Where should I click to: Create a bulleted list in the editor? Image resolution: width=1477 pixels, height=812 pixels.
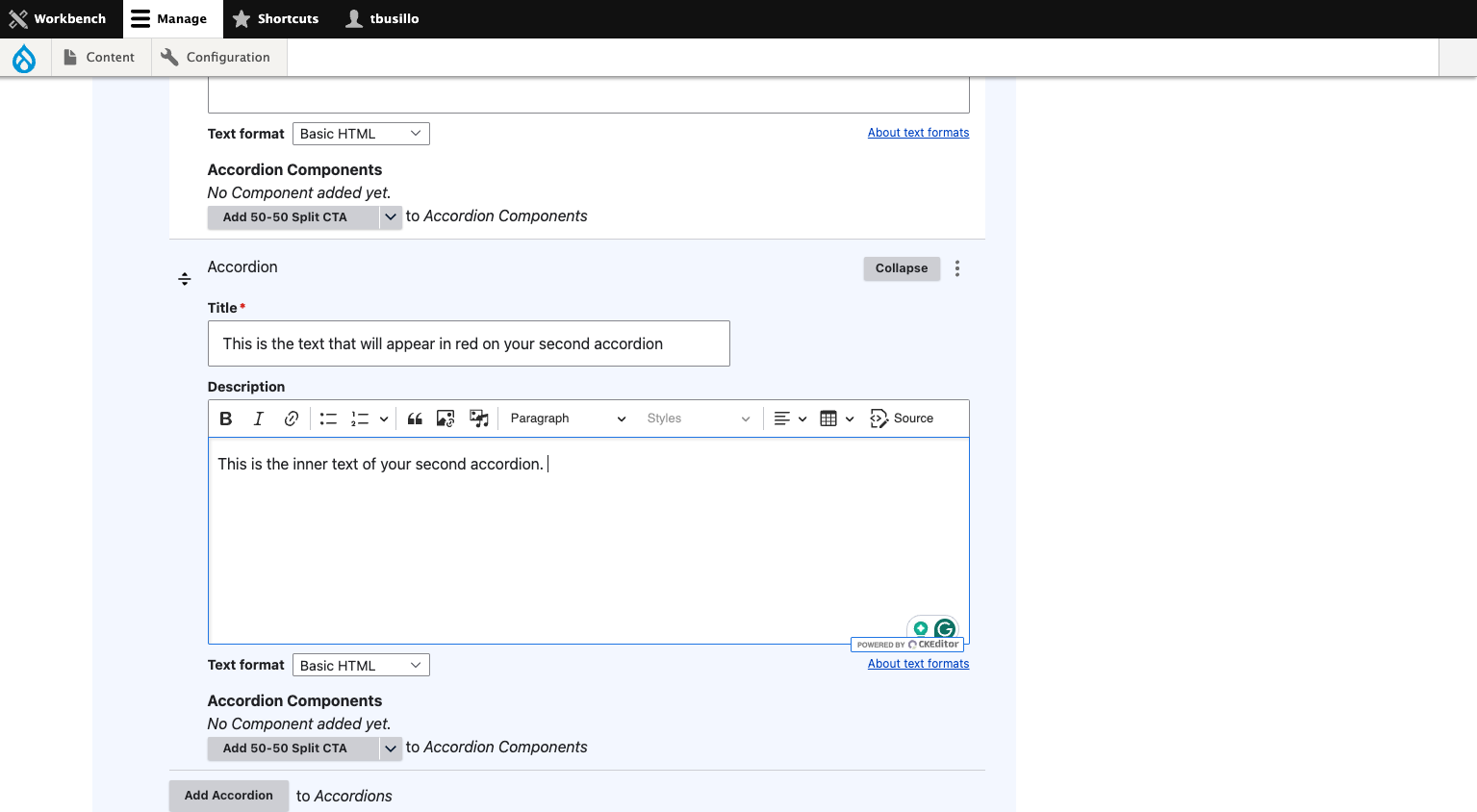tap(328, 419)
